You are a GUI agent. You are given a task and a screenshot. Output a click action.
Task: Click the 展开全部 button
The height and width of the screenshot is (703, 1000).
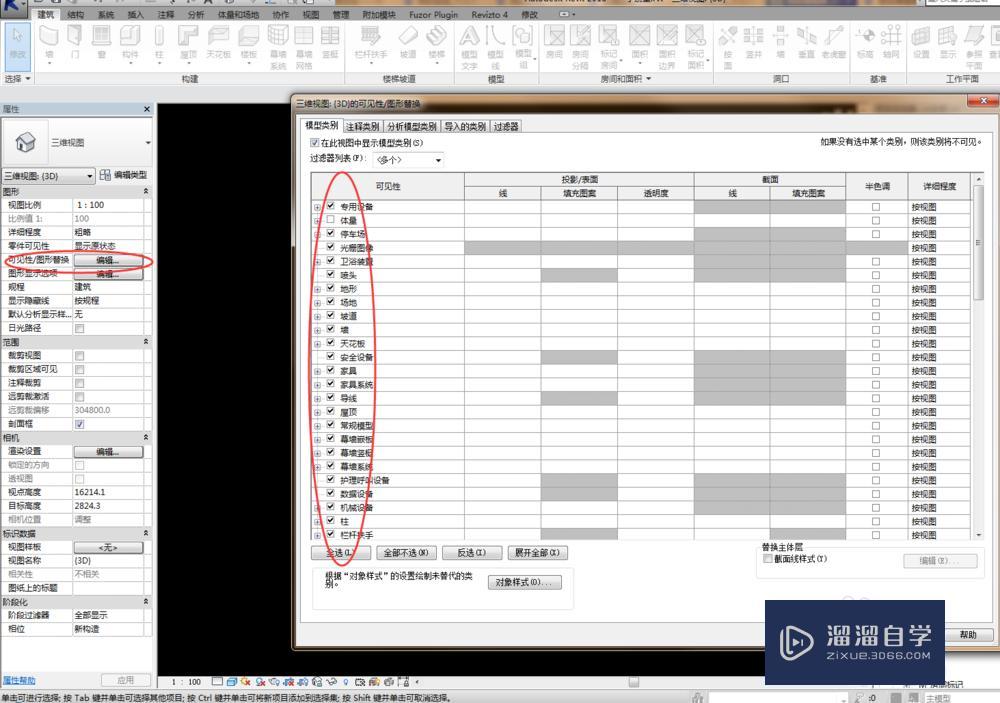pyautogui.click(x=538, y=552)
